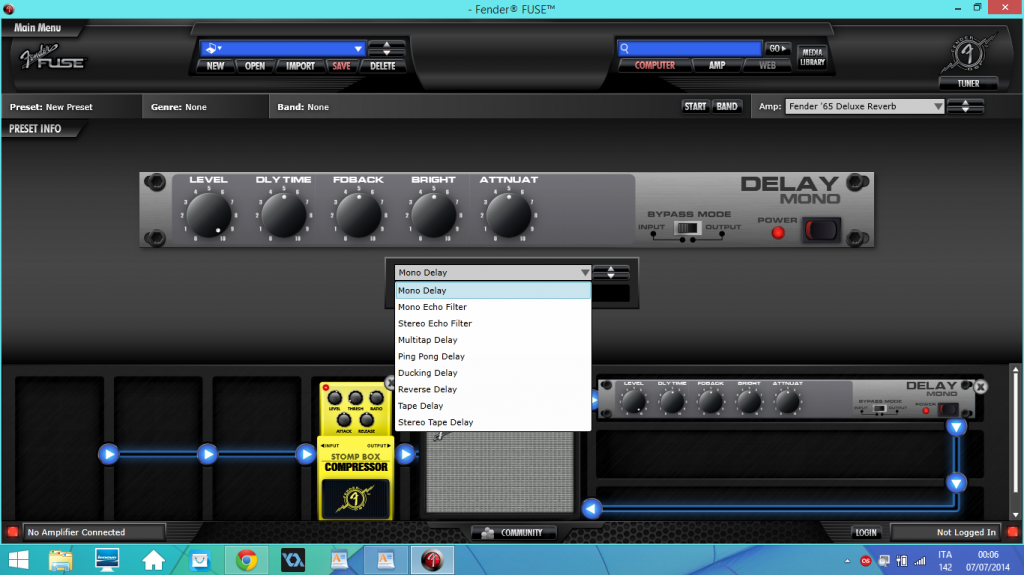Viewport: 1024px width, 575px height.
Task: Click the Windows Start button
Action: click(x=18, y=560)
